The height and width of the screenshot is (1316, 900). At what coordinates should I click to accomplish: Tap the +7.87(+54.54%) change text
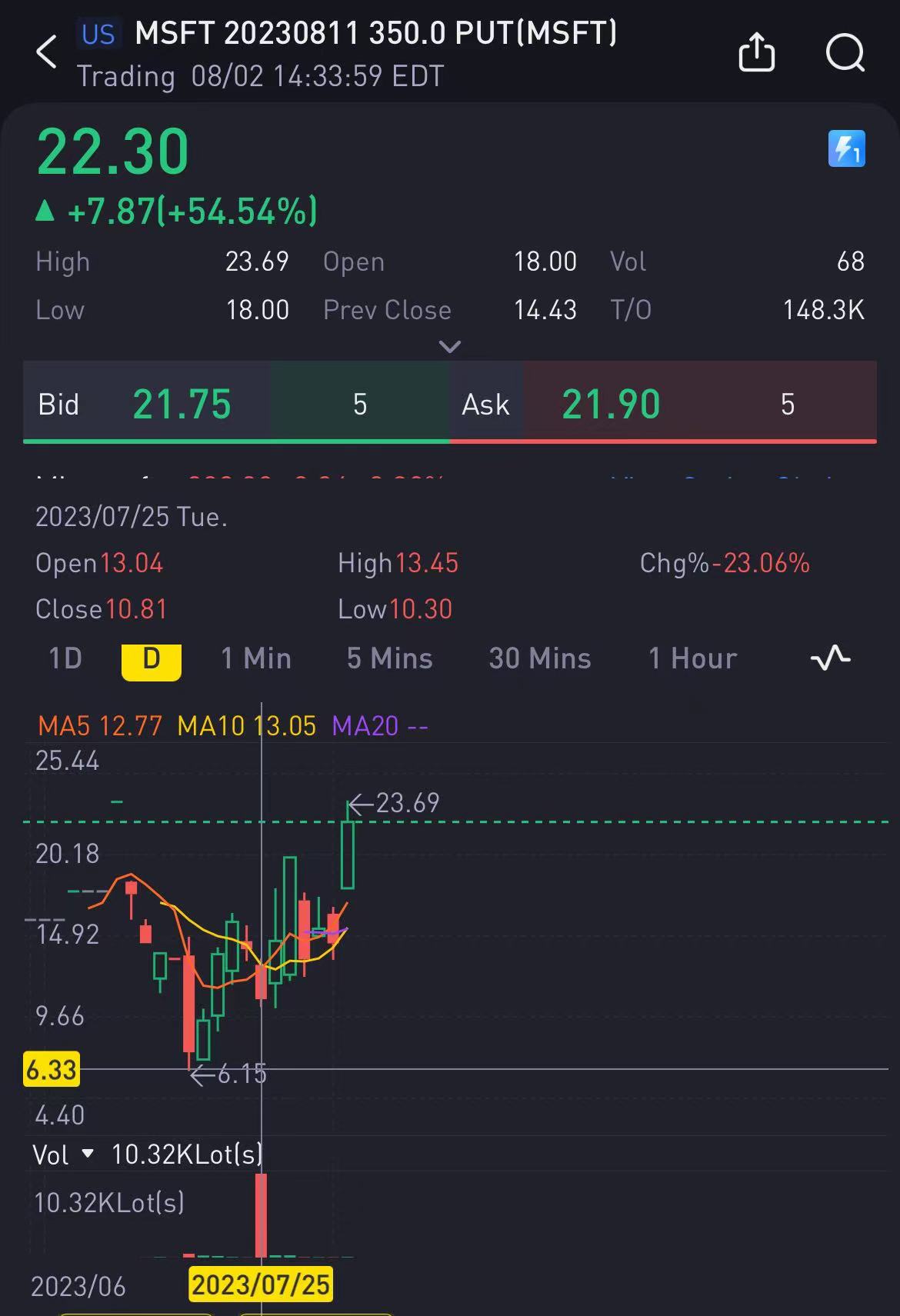click(192, 211)
